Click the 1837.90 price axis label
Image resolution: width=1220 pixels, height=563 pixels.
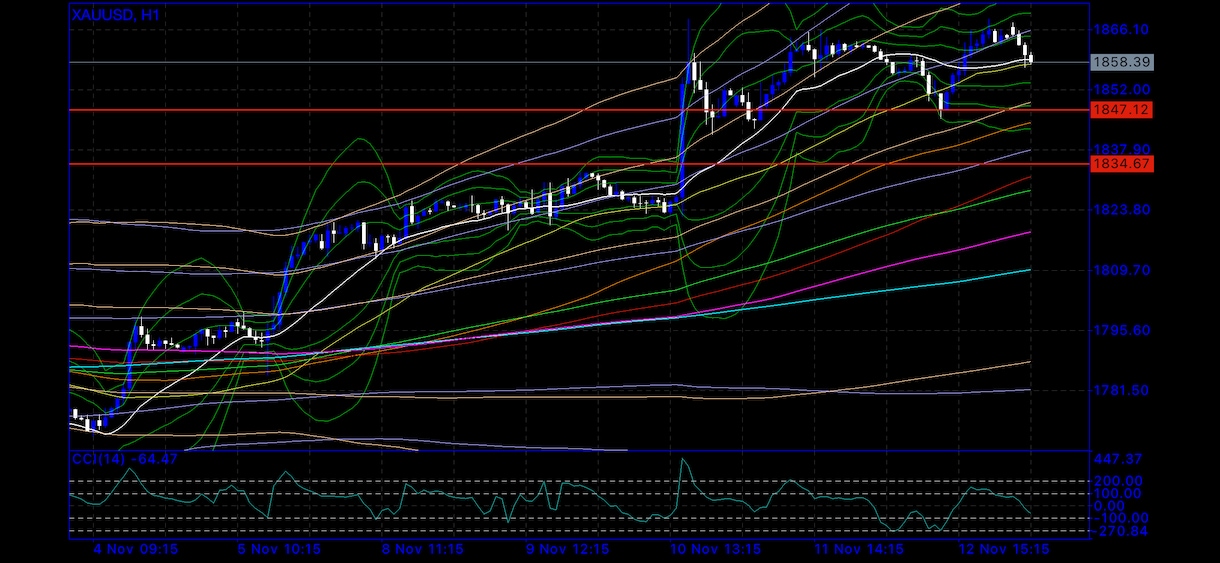(x=1120, y=148)
